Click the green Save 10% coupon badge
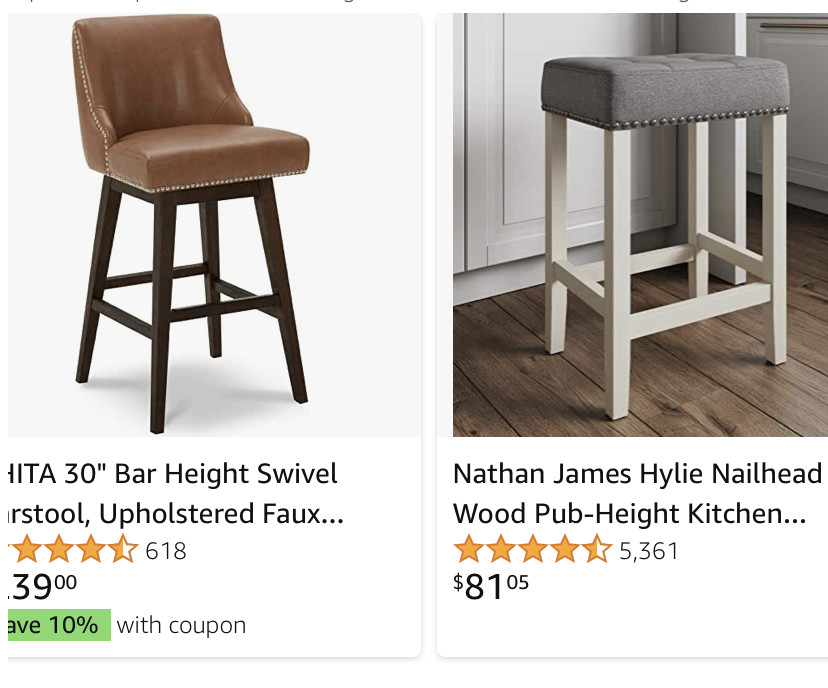This screenshot has width=828, height=688. pos(59,625)
